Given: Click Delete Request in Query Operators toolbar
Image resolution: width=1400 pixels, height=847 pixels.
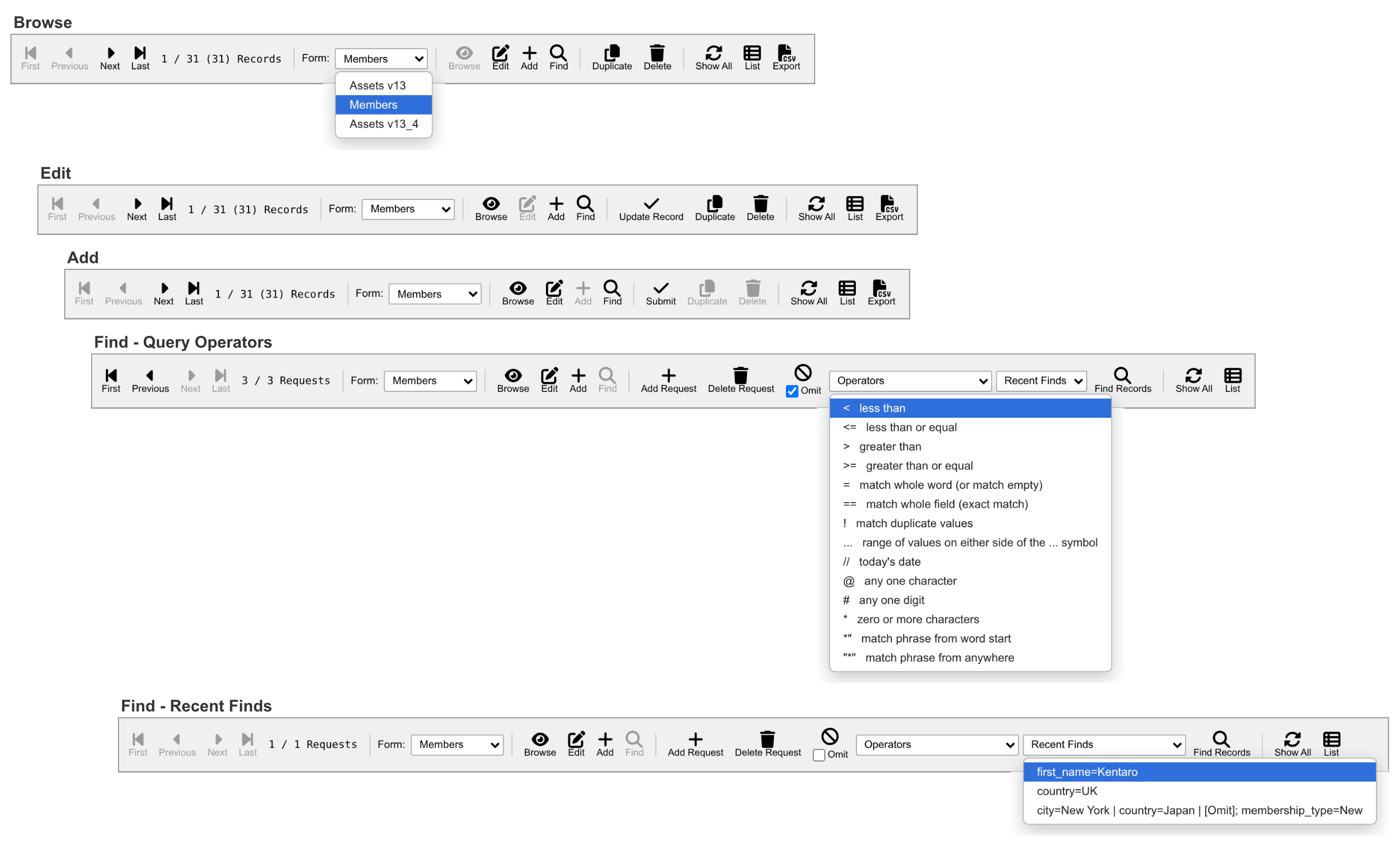Looking at the screenshot, I should pyautogui.click(x=741, y=381).
